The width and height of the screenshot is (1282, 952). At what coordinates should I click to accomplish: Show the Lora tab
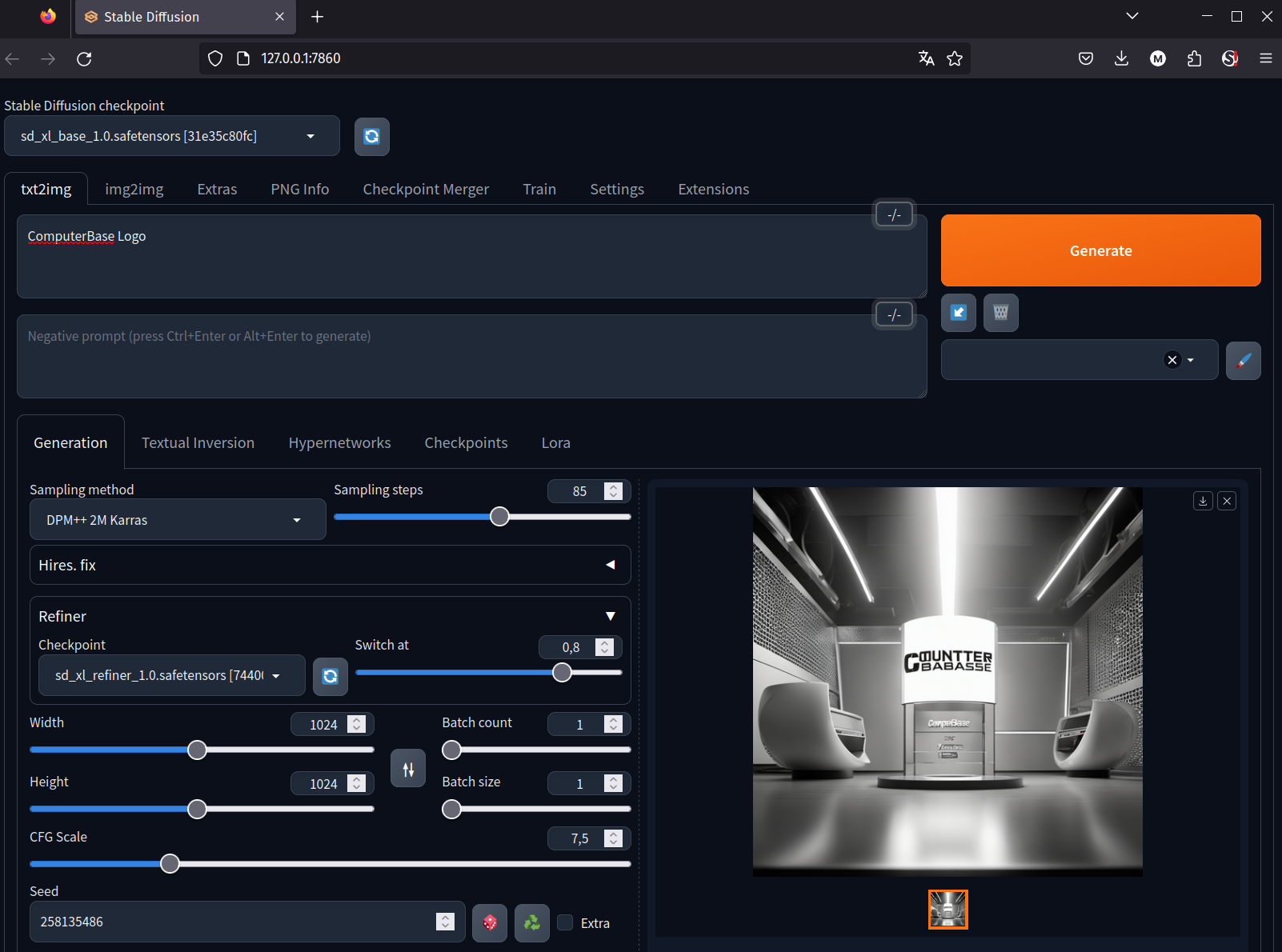click(x=556, y=443)
